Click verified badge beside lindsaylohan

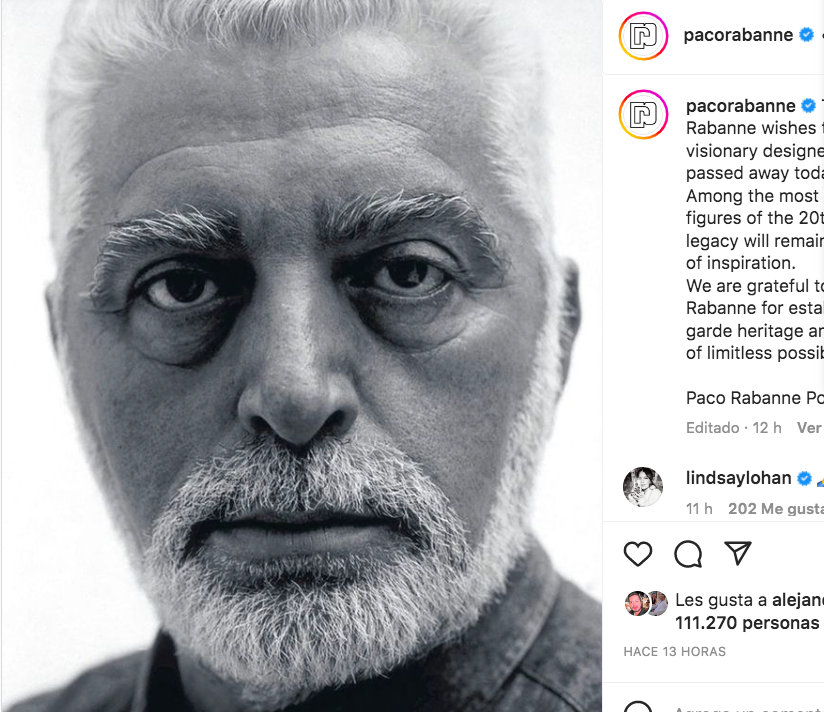click(x=804, y=478)
